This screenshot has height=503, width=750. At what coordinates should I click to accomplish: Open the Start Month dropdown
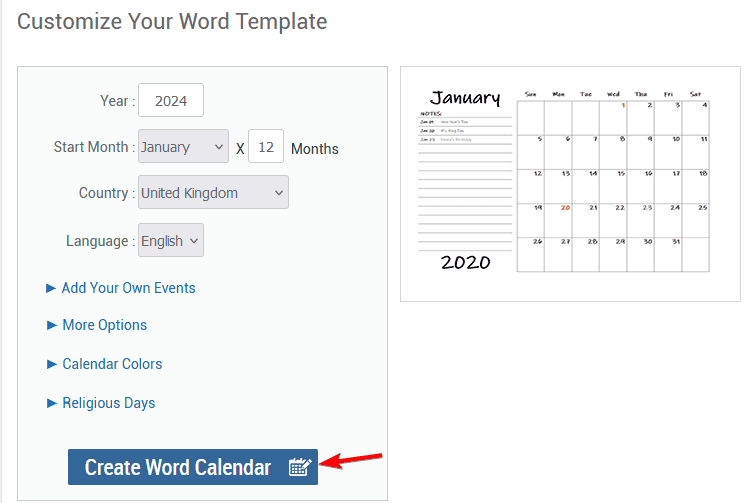pos(183,146)
